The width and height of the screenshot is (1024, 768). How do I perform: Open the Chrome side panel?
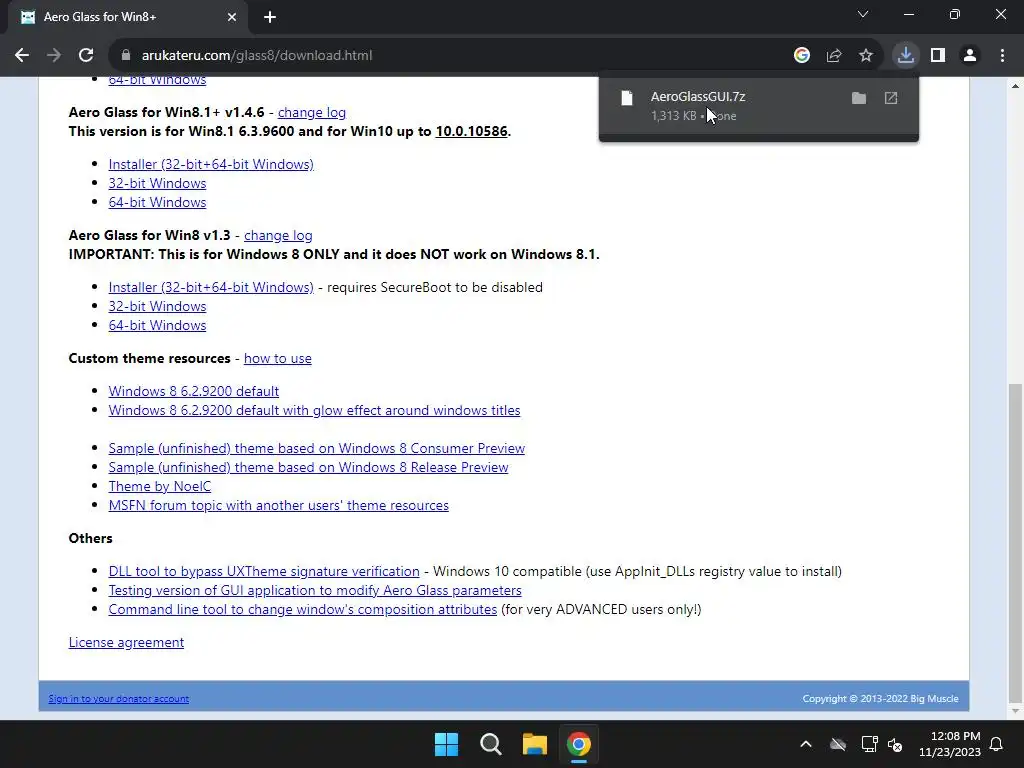click(938, 56)
